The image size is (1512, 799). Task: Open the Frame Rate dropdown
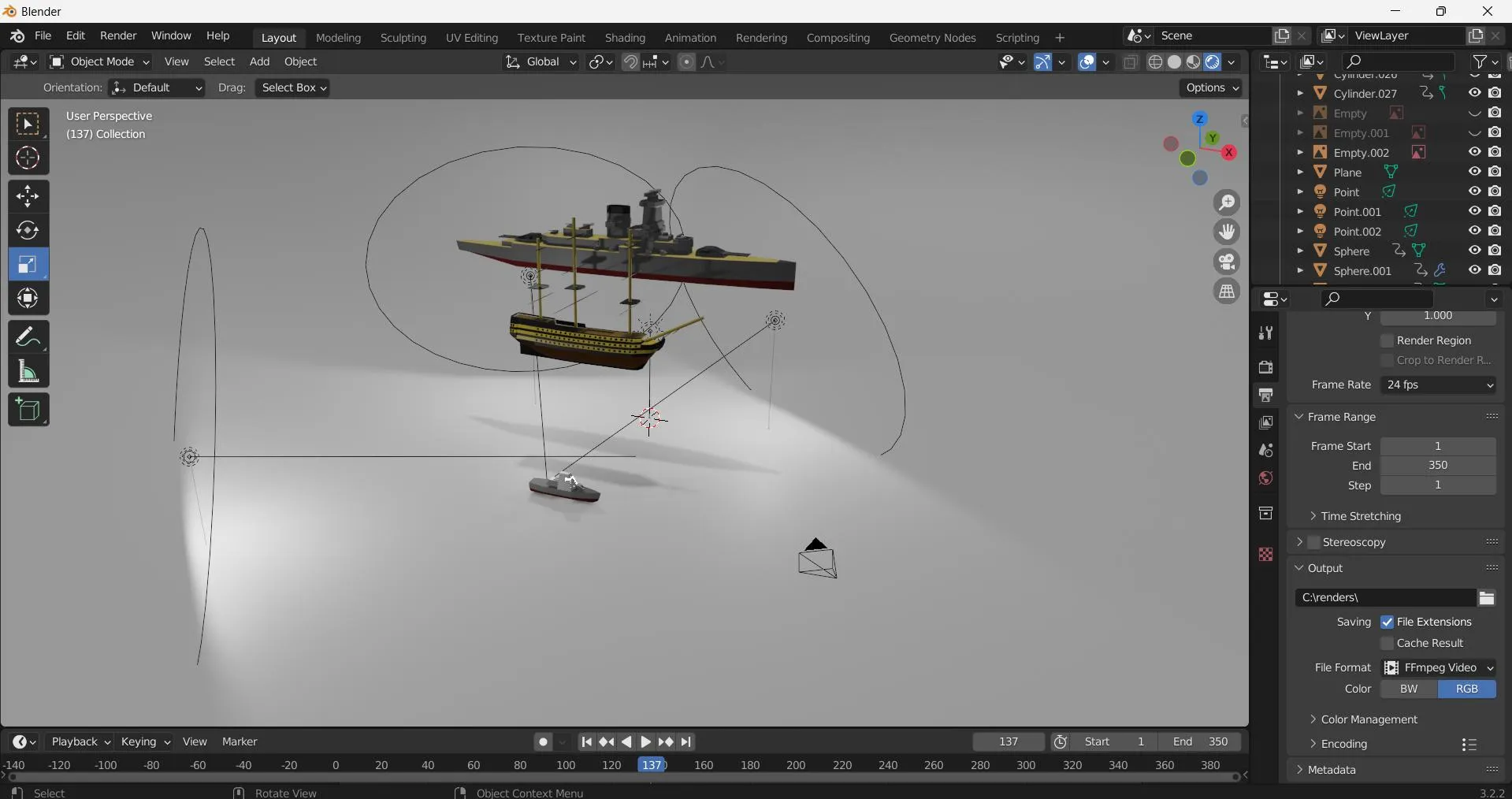[x=1439, y=385]
